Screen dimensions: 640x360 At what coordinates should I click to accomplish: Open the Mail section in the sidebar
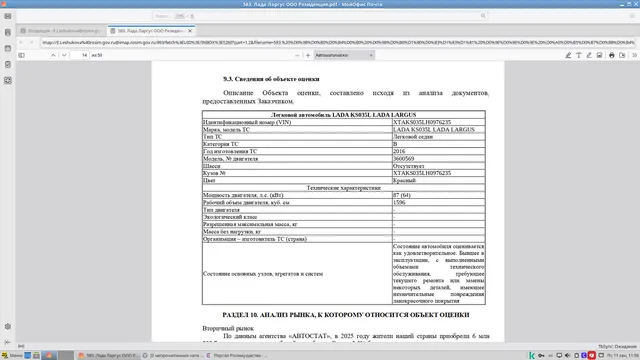pos(8,16)
